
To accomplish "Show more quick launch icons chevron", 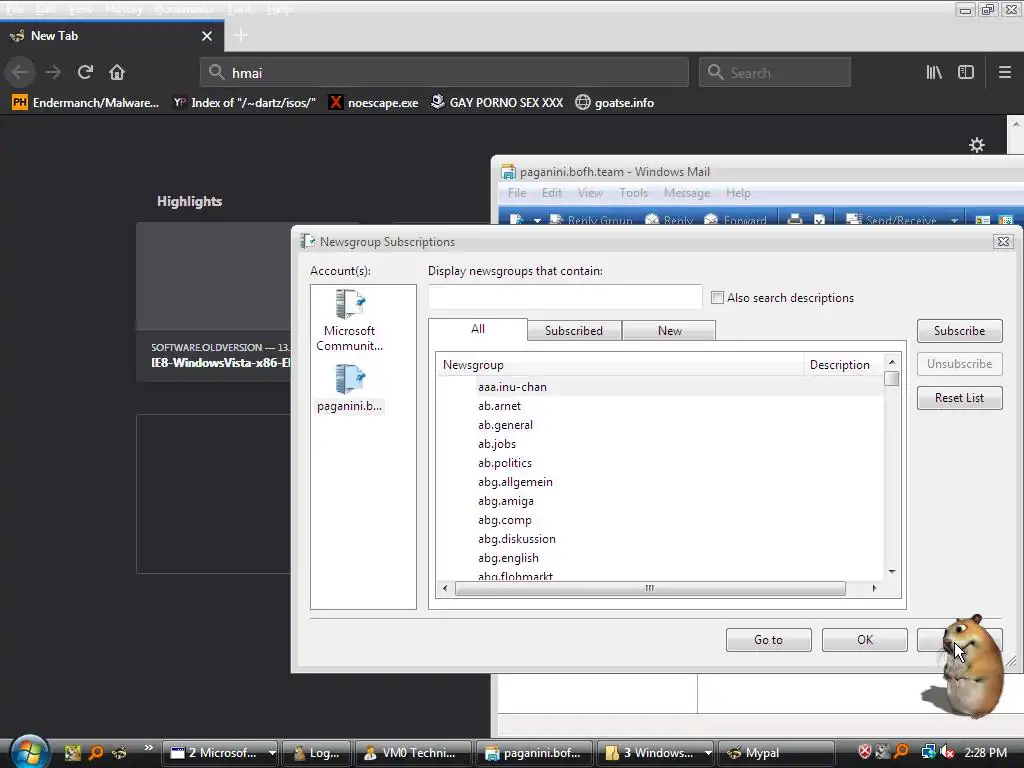I will point(148,748).
